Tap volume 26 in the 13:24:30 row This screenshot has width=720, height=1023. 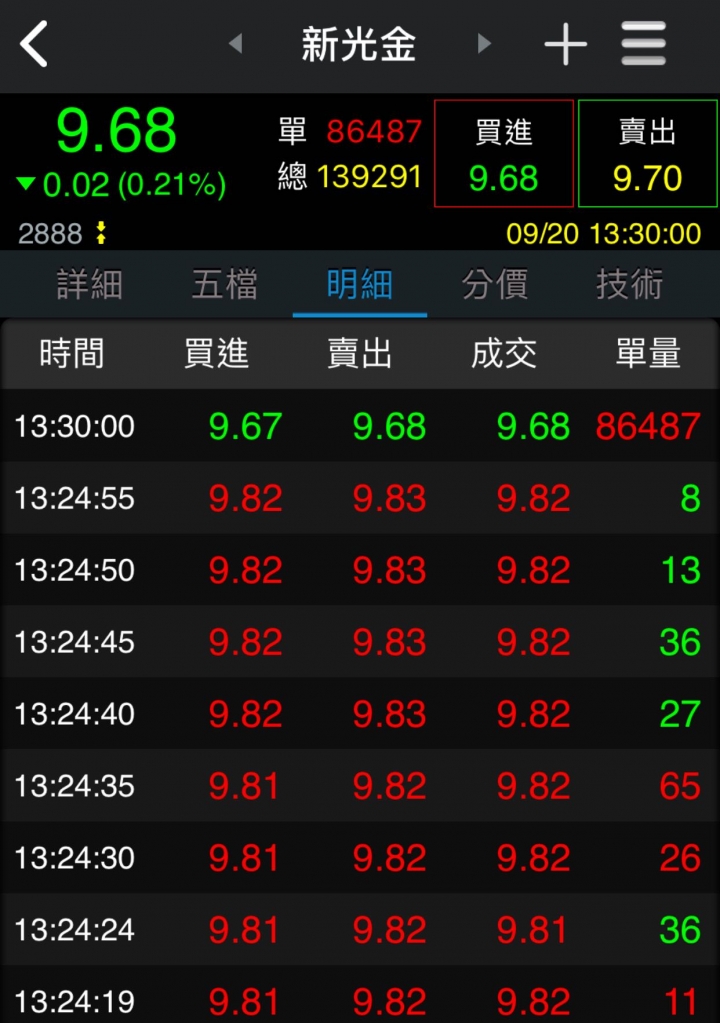pos(680,858)
